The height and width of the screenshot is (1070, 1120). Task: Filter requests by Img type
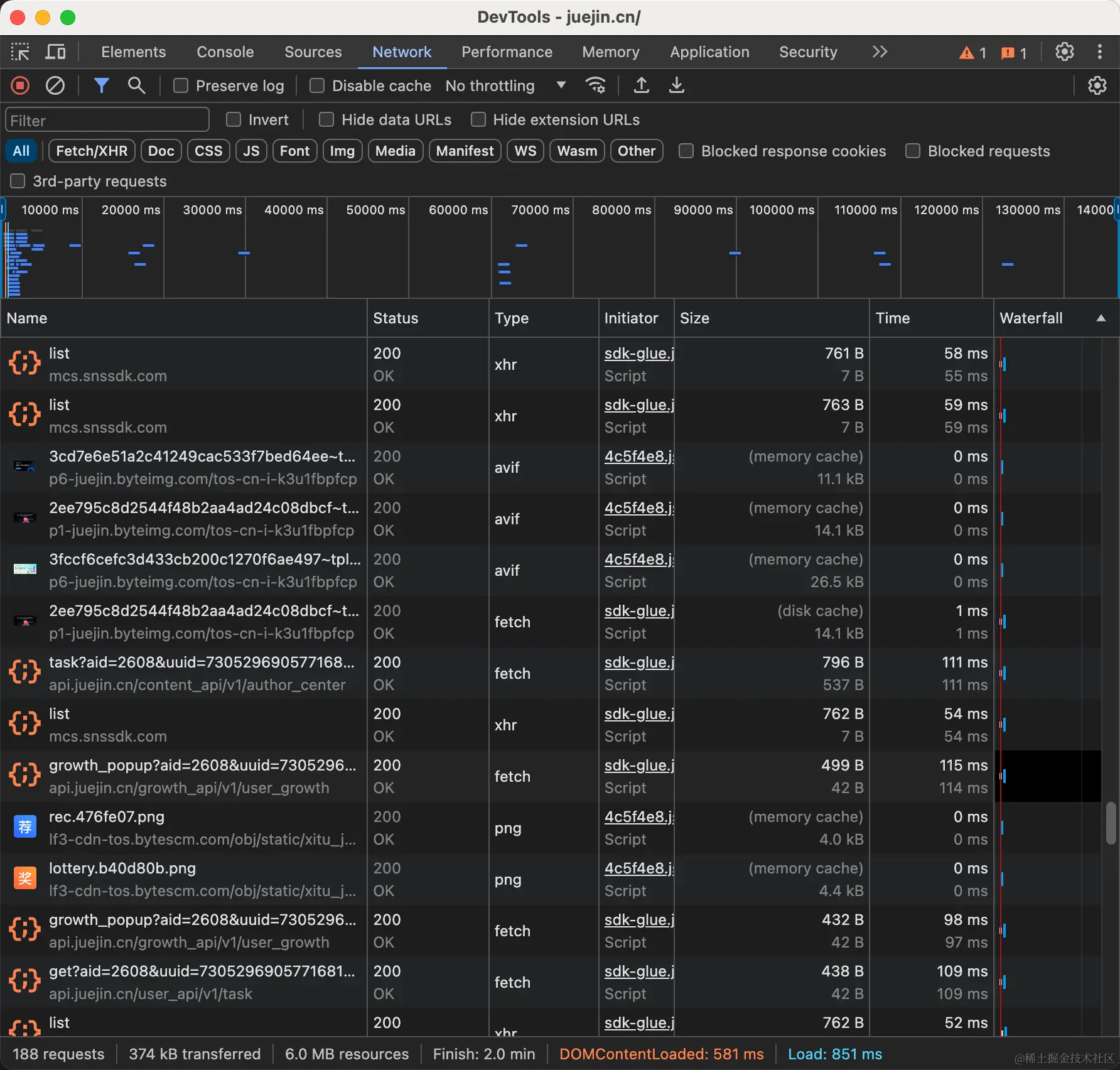pyautogui.click(x=342, y=151)
